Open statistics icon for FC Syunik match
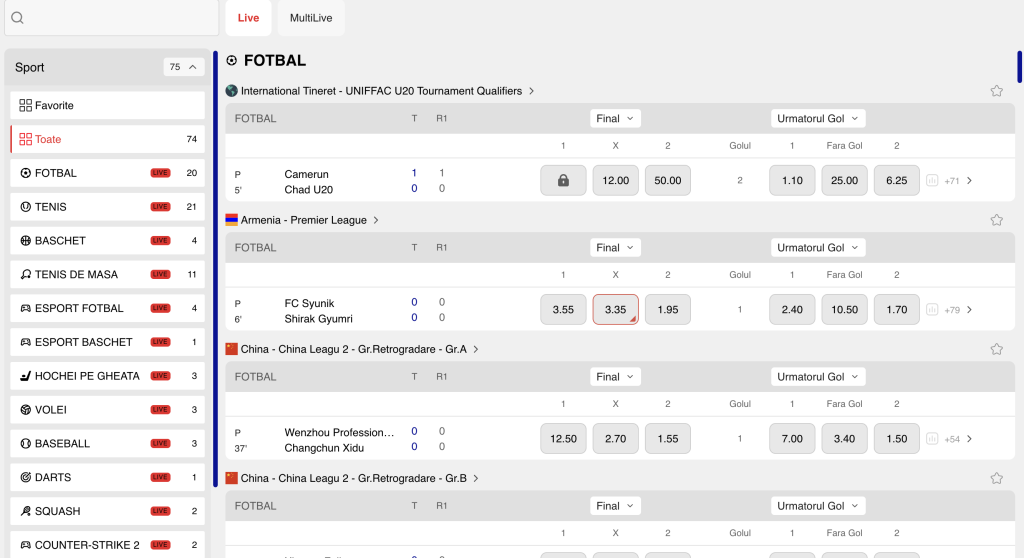 coord(932,310)
